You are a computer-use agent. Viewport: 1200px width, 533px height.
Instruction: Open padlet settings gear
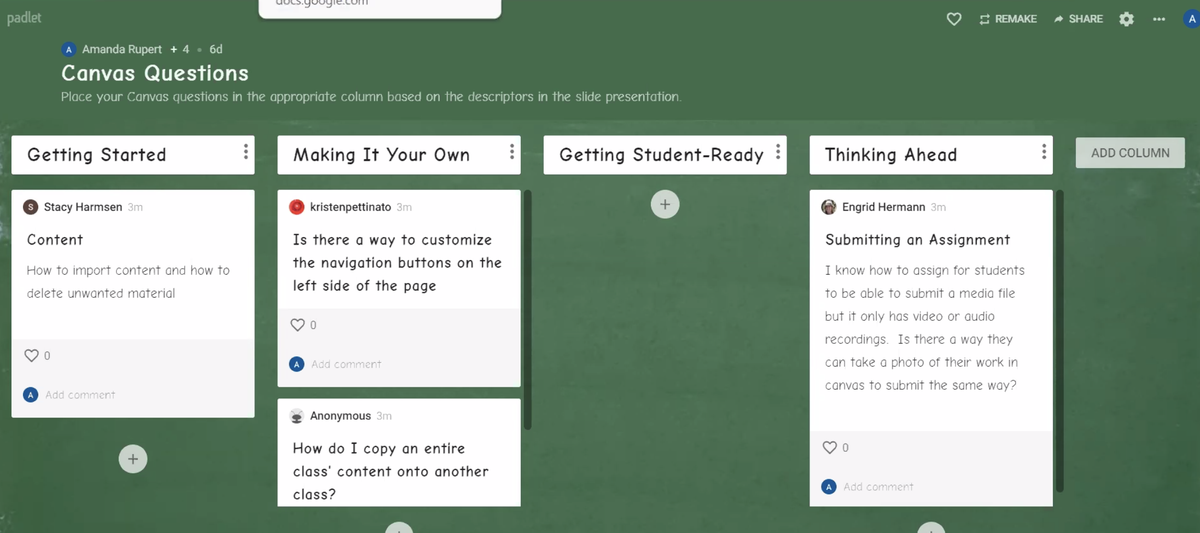pos(1126,19)
